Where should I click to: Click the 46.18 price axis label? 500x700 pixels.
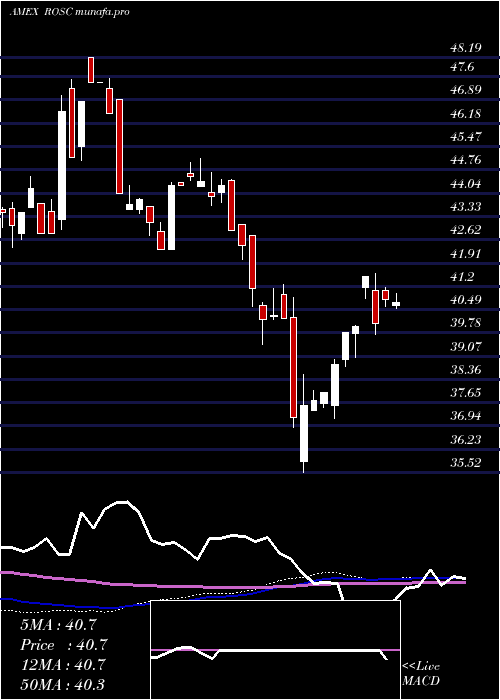(466, 113)
